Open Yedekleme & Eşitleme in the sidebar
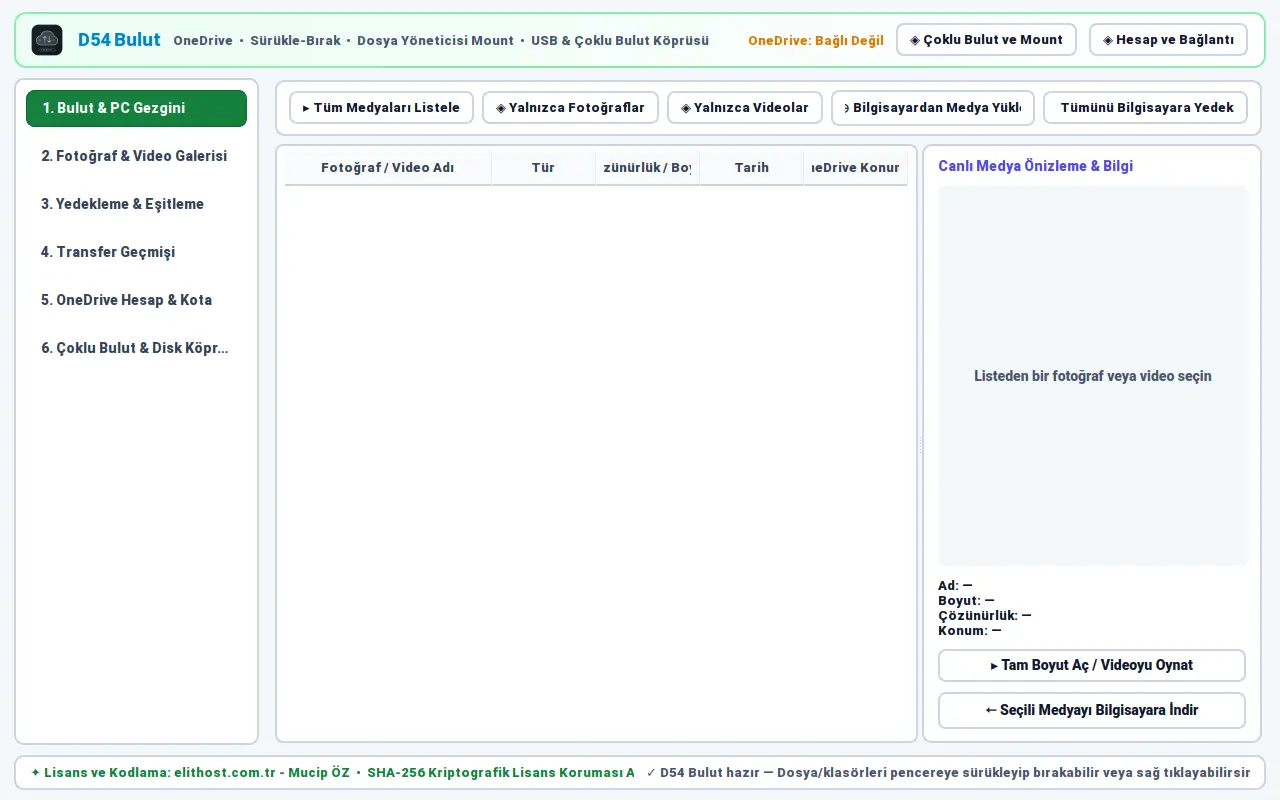The height and width of the screenshot is (800, 1280). tap(136, 204)
